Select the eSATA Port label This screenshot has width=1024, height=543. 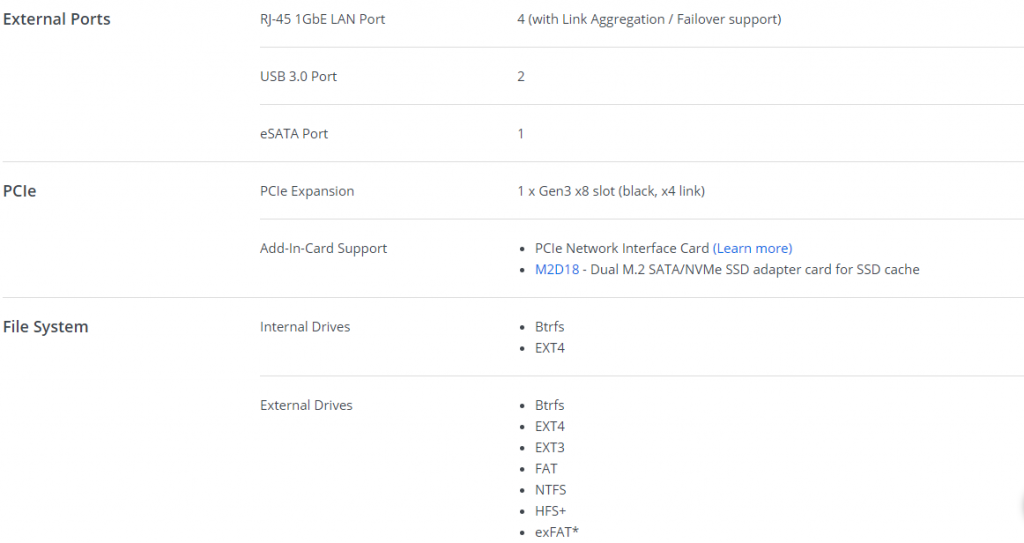point(294,133)
